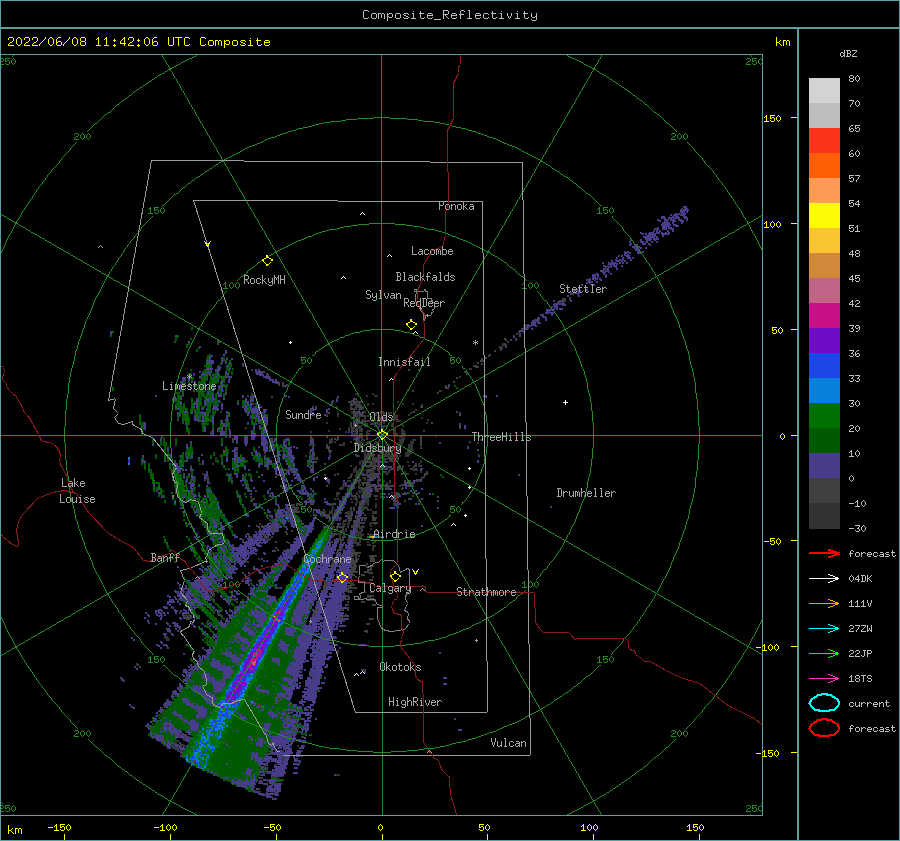Select the 80 dBZ color swatch
Screen dimensions: 900x841
click(824, 91)
